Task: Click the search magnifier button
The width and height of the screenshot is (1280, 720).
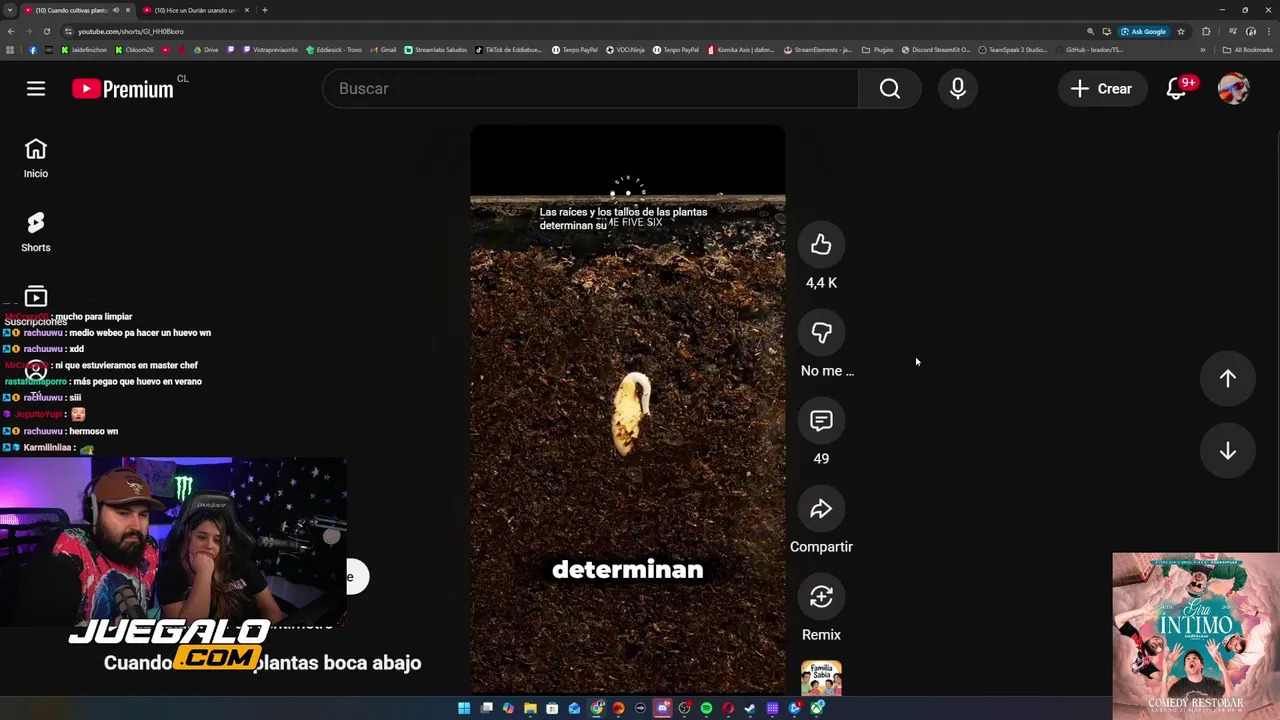Action: click(x=890, y=89)
